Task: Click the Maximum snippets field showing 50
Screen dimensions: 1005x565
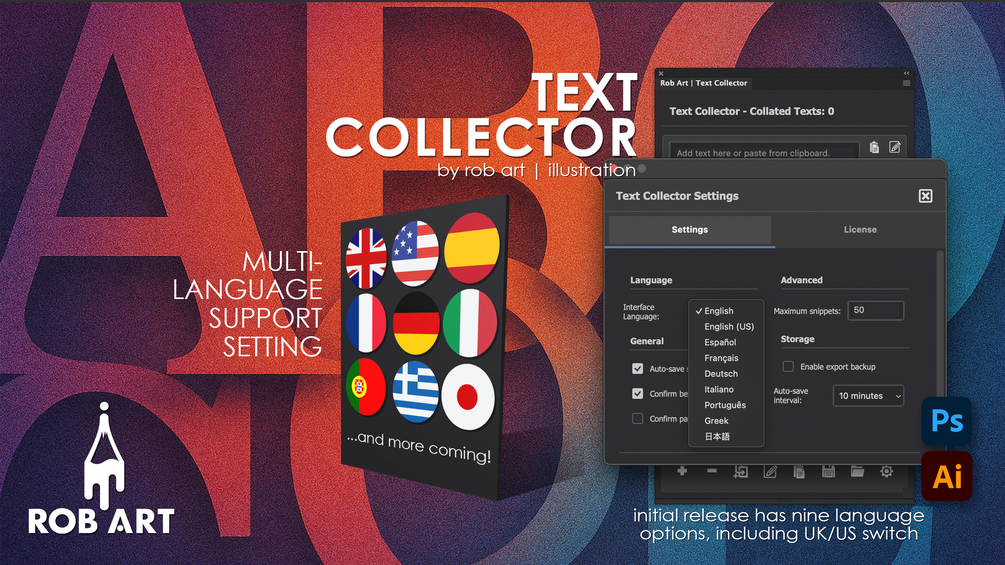Action: click(x=876, y=310)
